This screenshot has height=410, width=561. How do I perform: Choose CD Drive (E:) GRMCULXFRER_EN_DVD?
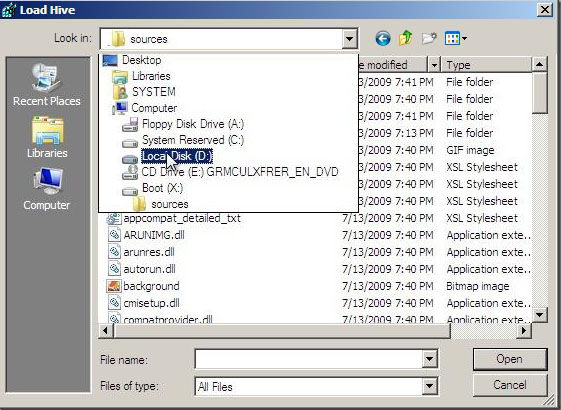point(240,172)
